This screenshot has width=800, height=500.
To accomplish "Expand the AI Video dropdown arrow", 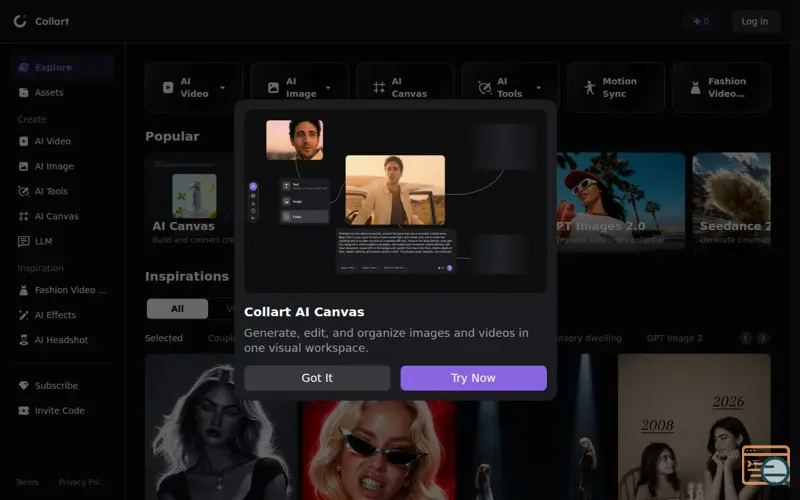I will point(222,88).
